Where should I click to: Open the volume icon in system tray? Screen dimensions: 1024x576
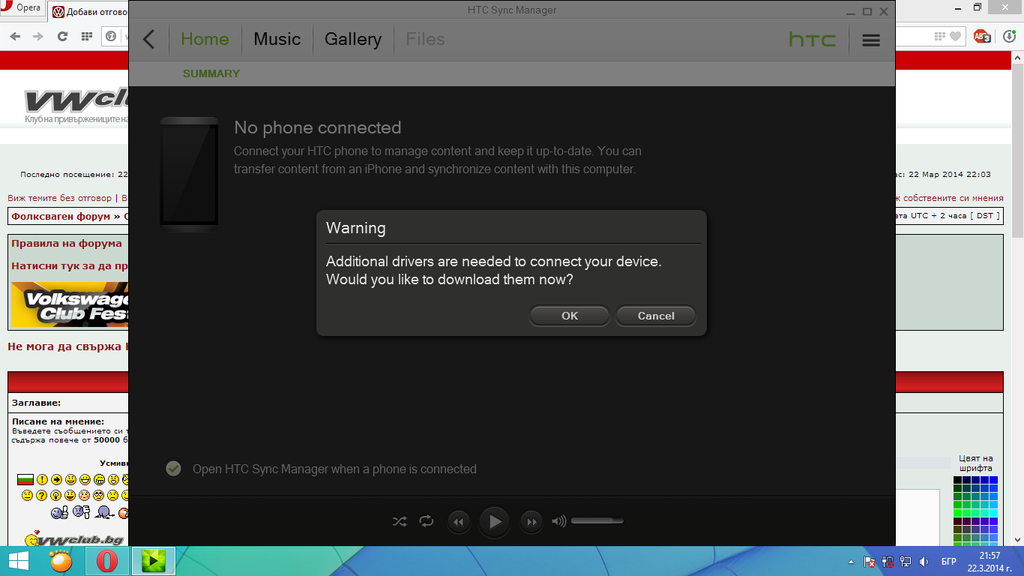(923, 562)
